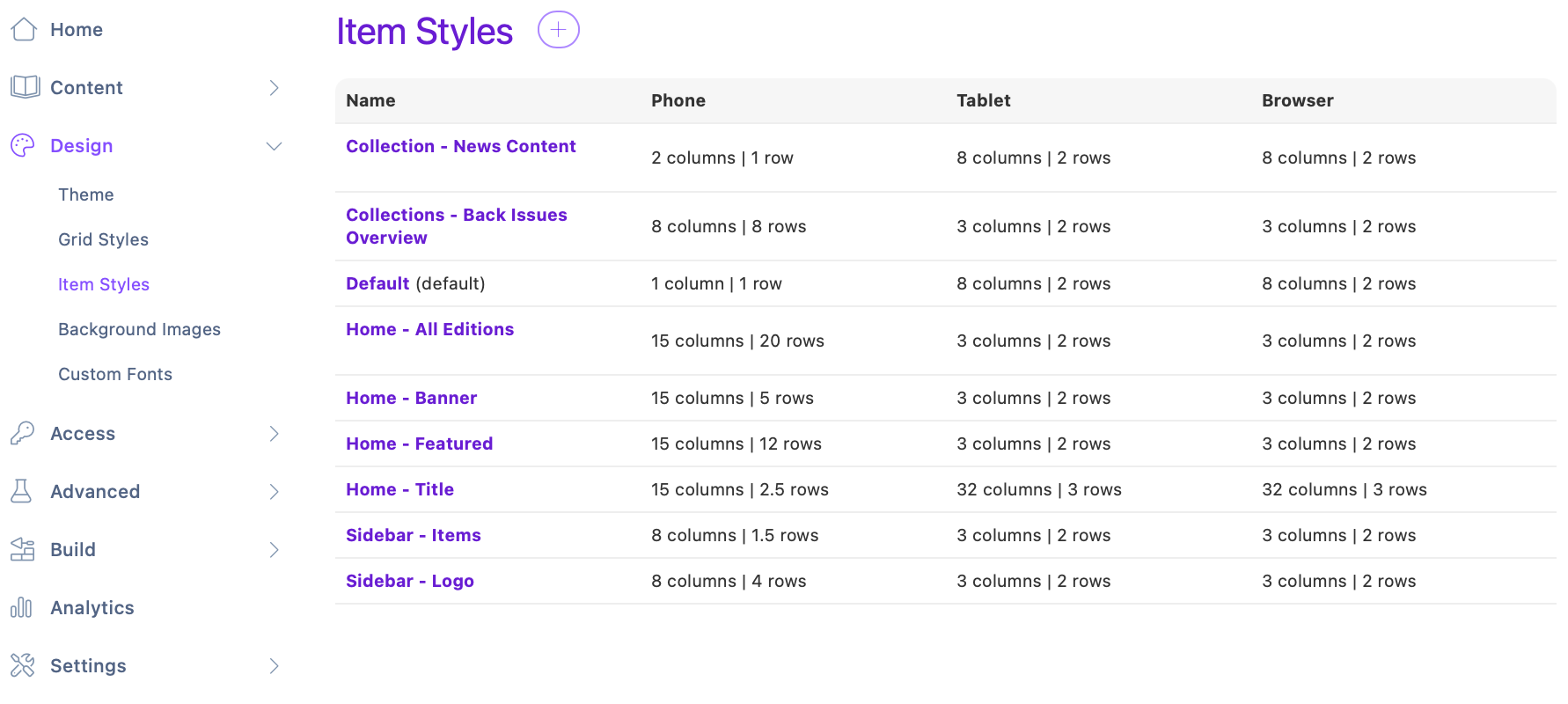Click the Design palette icon

pos(23,145)
